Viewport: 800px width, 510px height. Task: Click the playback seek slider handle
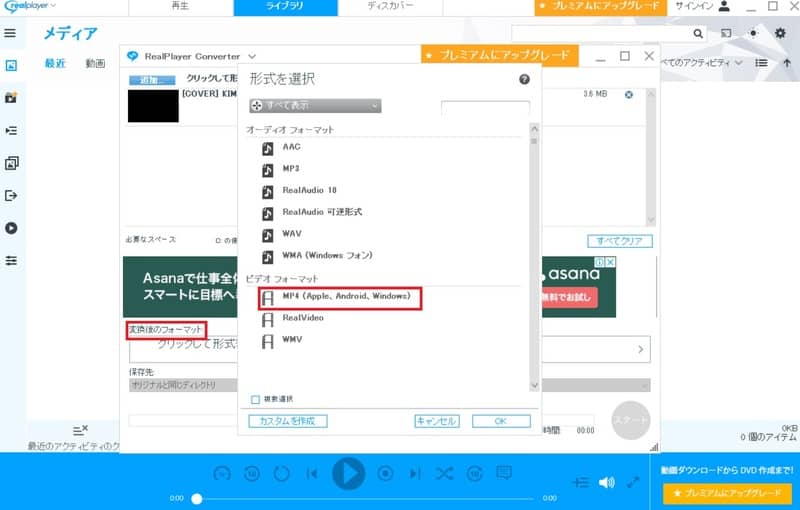(196, 498)
